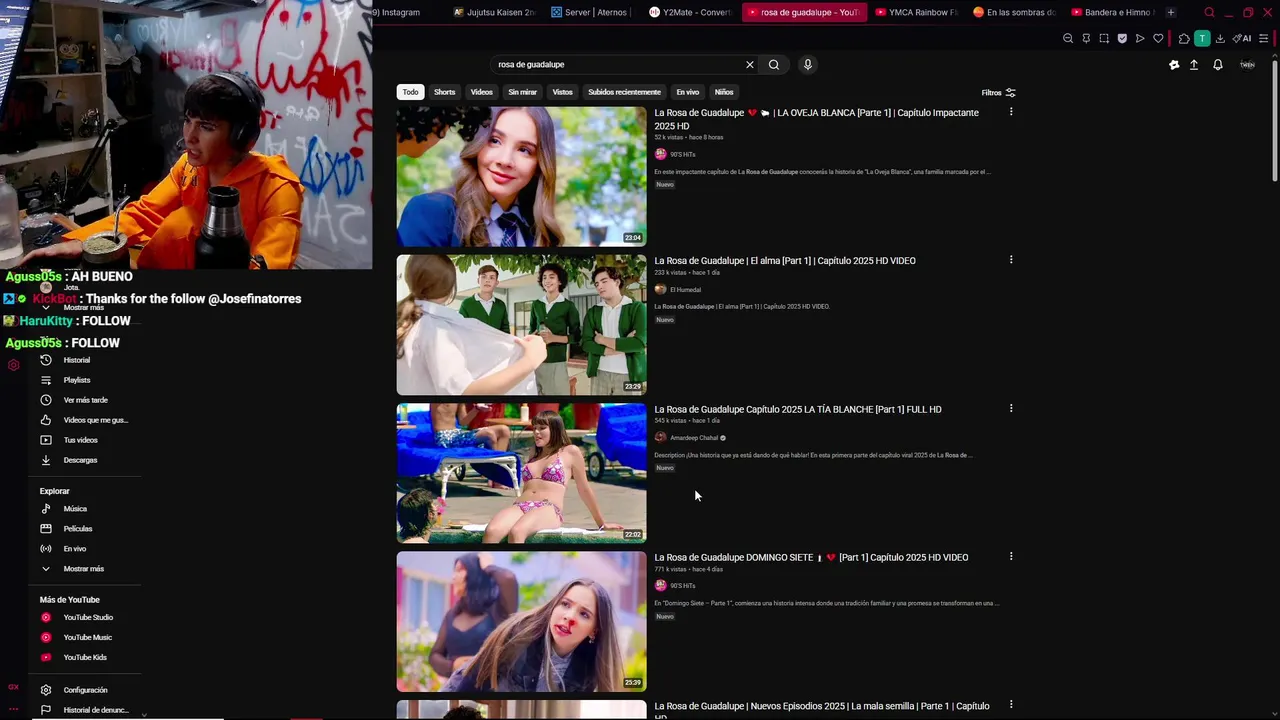Screen dimensions: 1280x720
Task: Click the Opera zoom-out magnifier icon
Action: click(x=1068, y=39)
